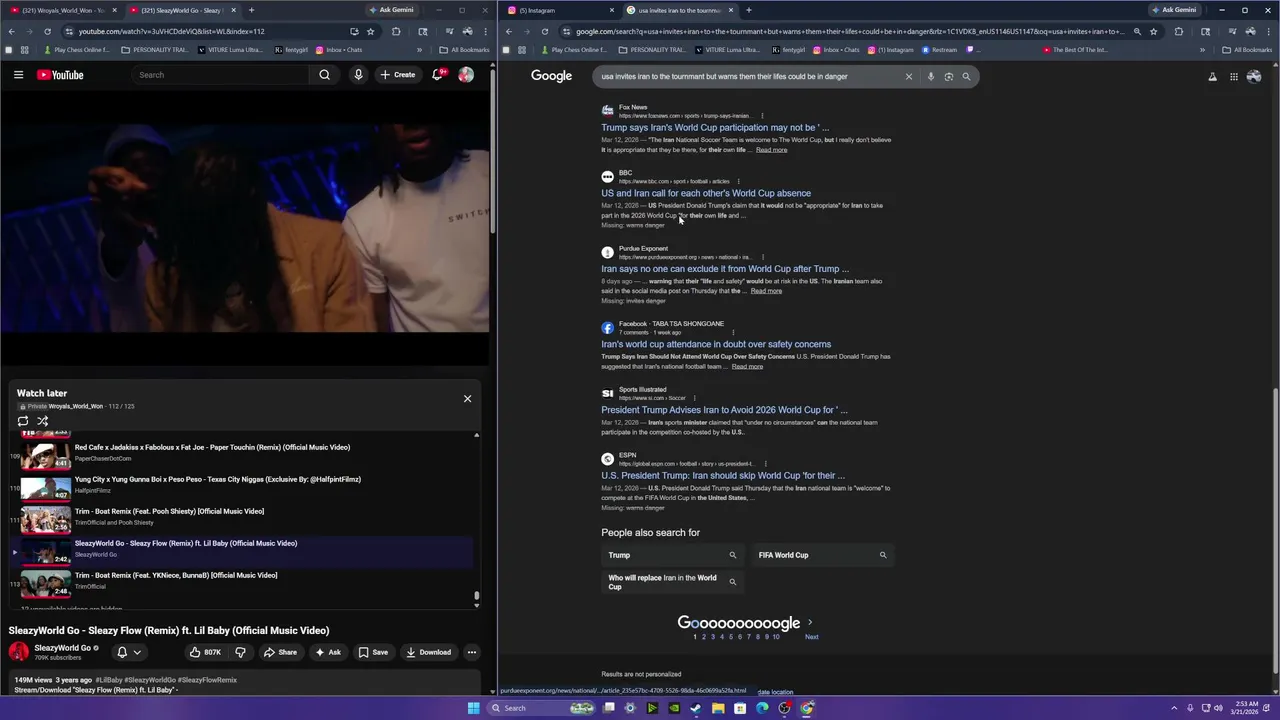Expand Read more on Facebook result
The image size is (1280, 720).
tap(747, 367)
